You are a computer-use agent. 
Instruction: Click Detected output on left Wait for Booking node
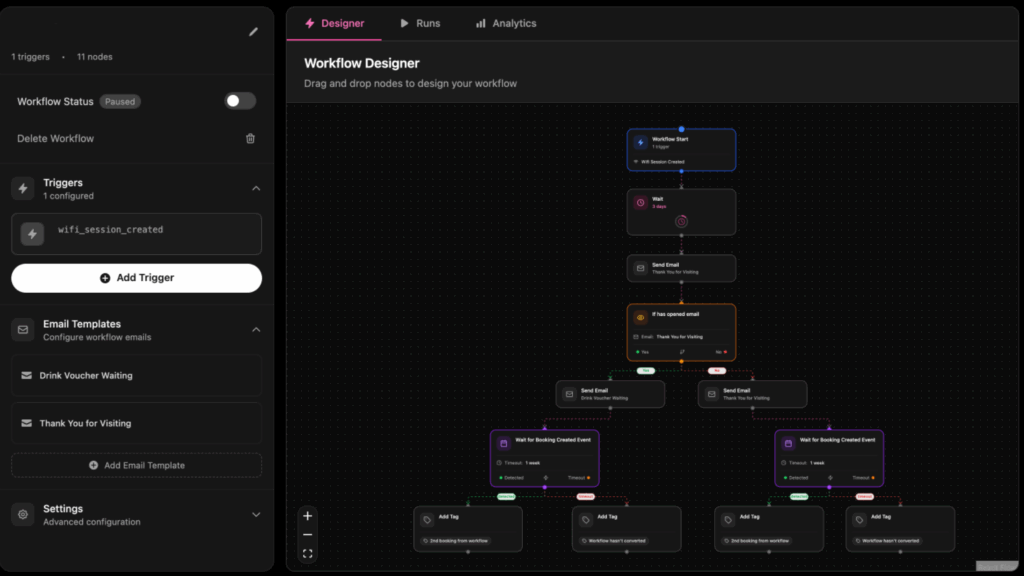click(511, 478)
